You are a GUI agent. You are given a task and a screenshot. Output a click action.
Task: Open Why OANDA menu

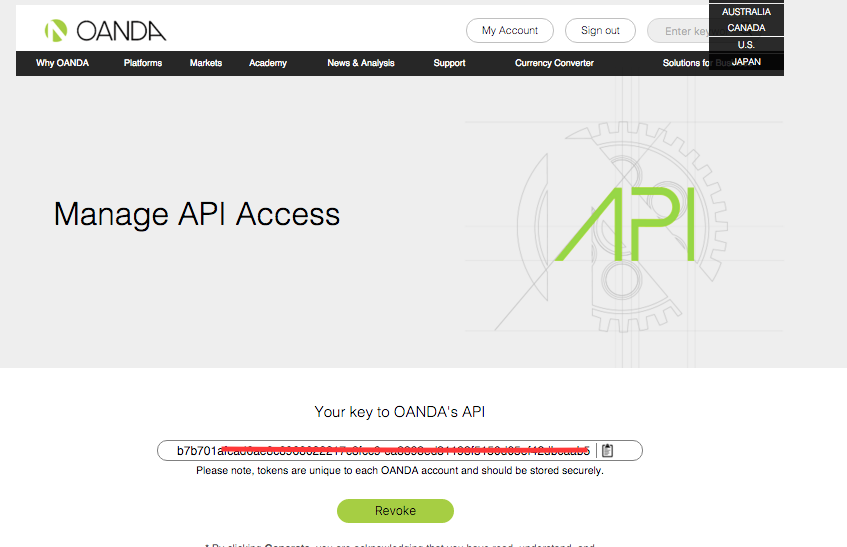(63, 63)
